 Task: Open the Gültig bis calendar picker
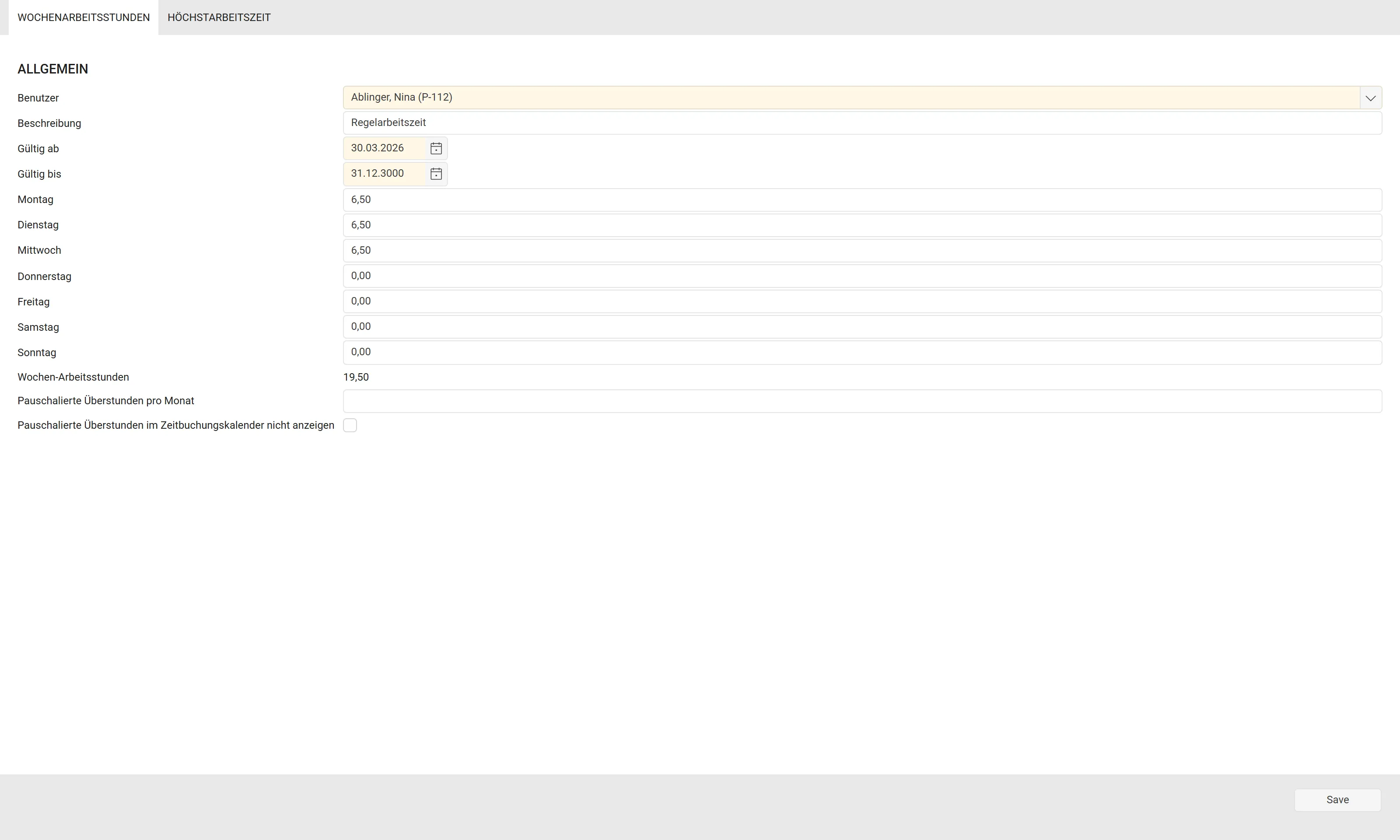[436, 174]
